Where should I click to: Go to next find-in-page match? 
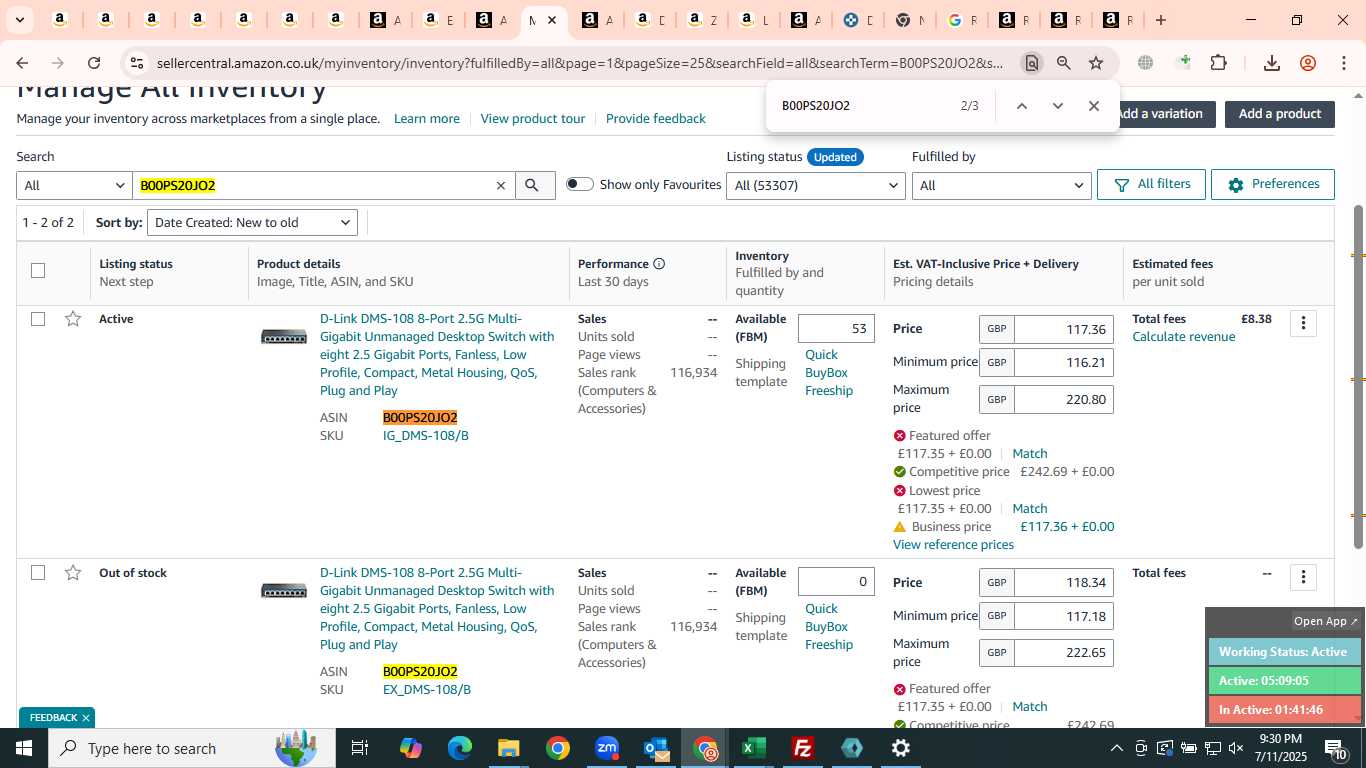point(1057,106)
